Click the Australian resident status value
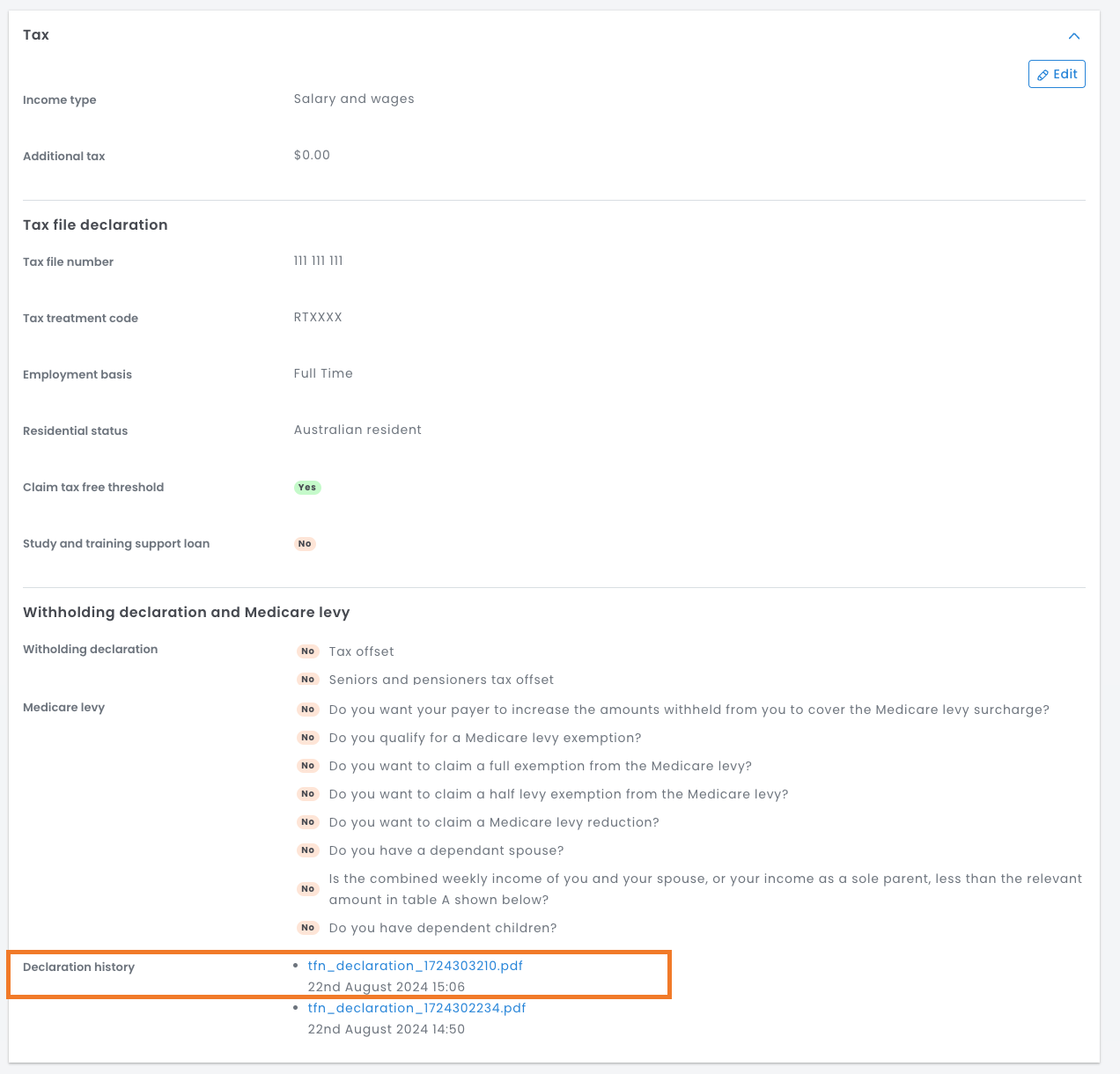 [357, 430]
